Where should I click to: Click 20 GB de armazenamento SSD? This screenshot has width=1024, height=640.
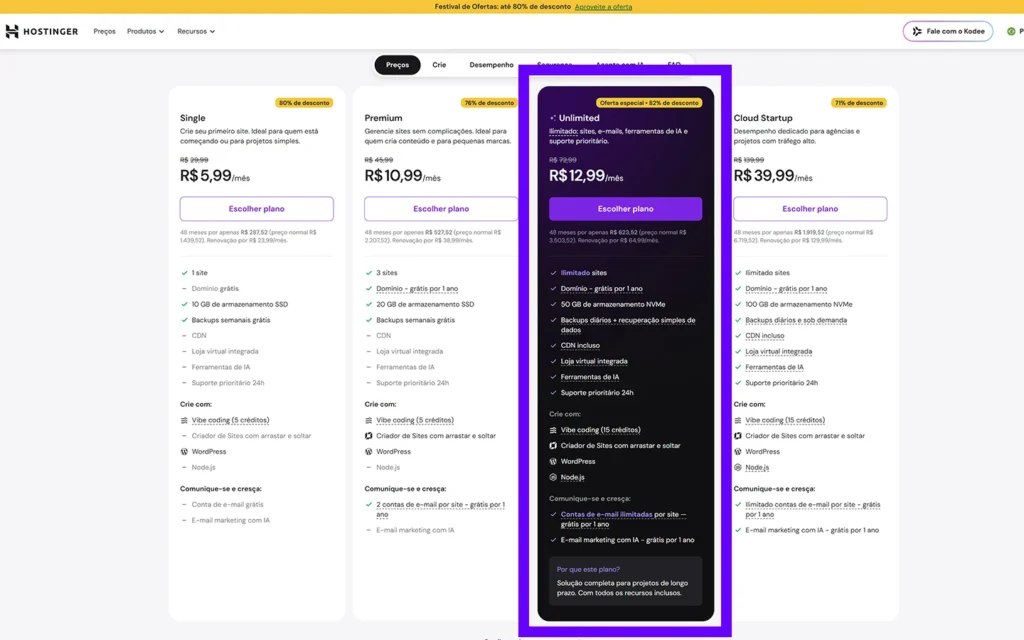point(425,304)
